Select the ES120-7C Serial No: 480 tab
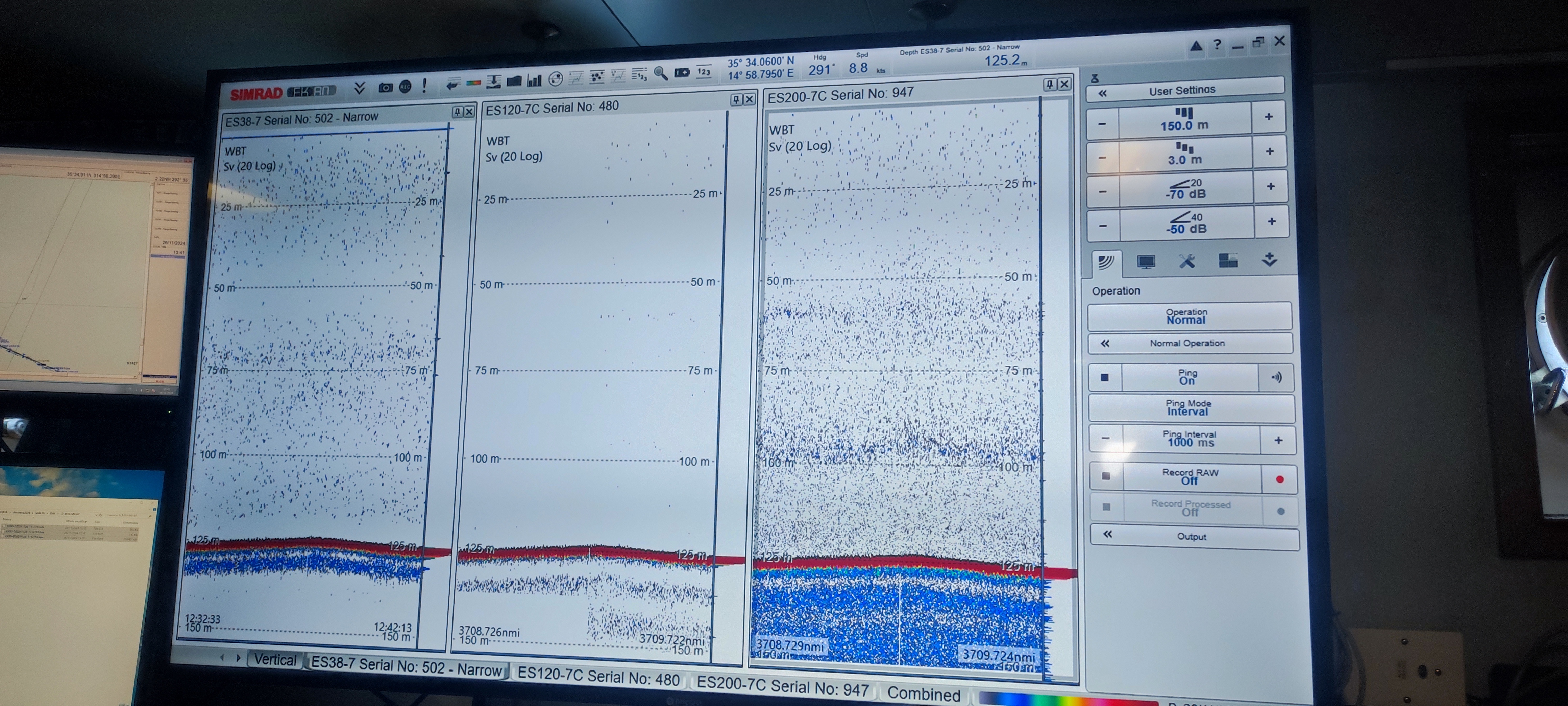This screenshot has height=706, width=1568. [x=598, y=677]
